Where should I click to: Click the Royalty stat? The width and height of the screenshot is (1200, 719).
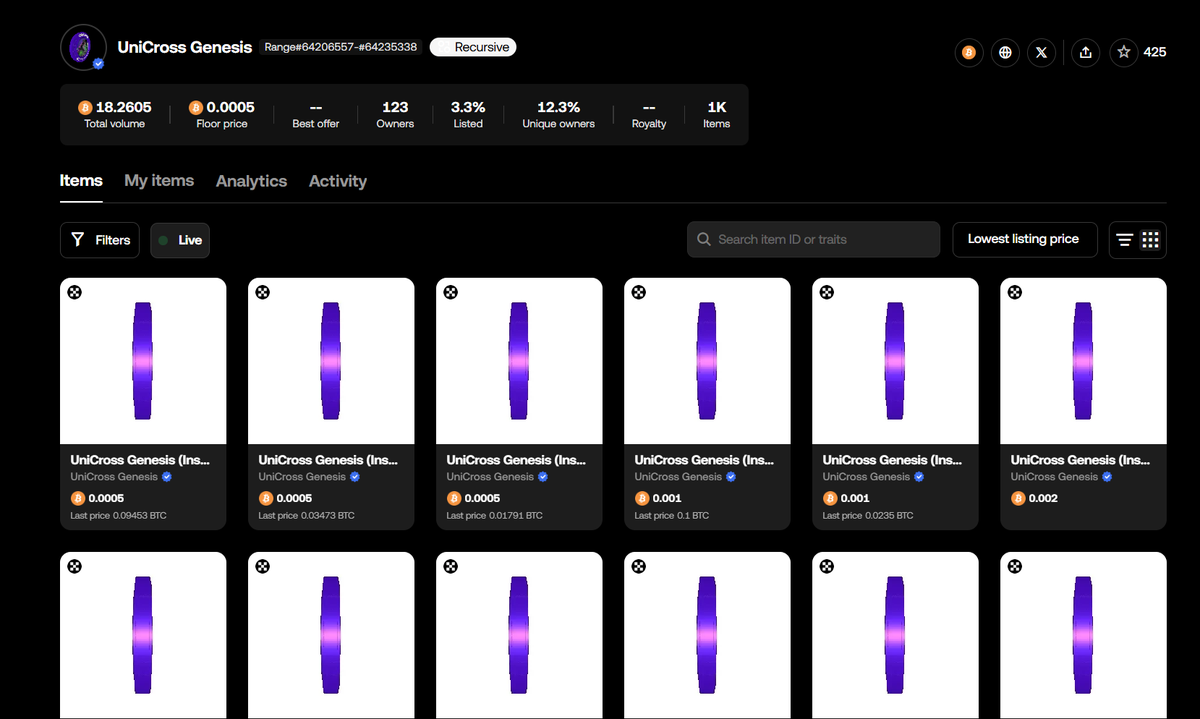649,114
